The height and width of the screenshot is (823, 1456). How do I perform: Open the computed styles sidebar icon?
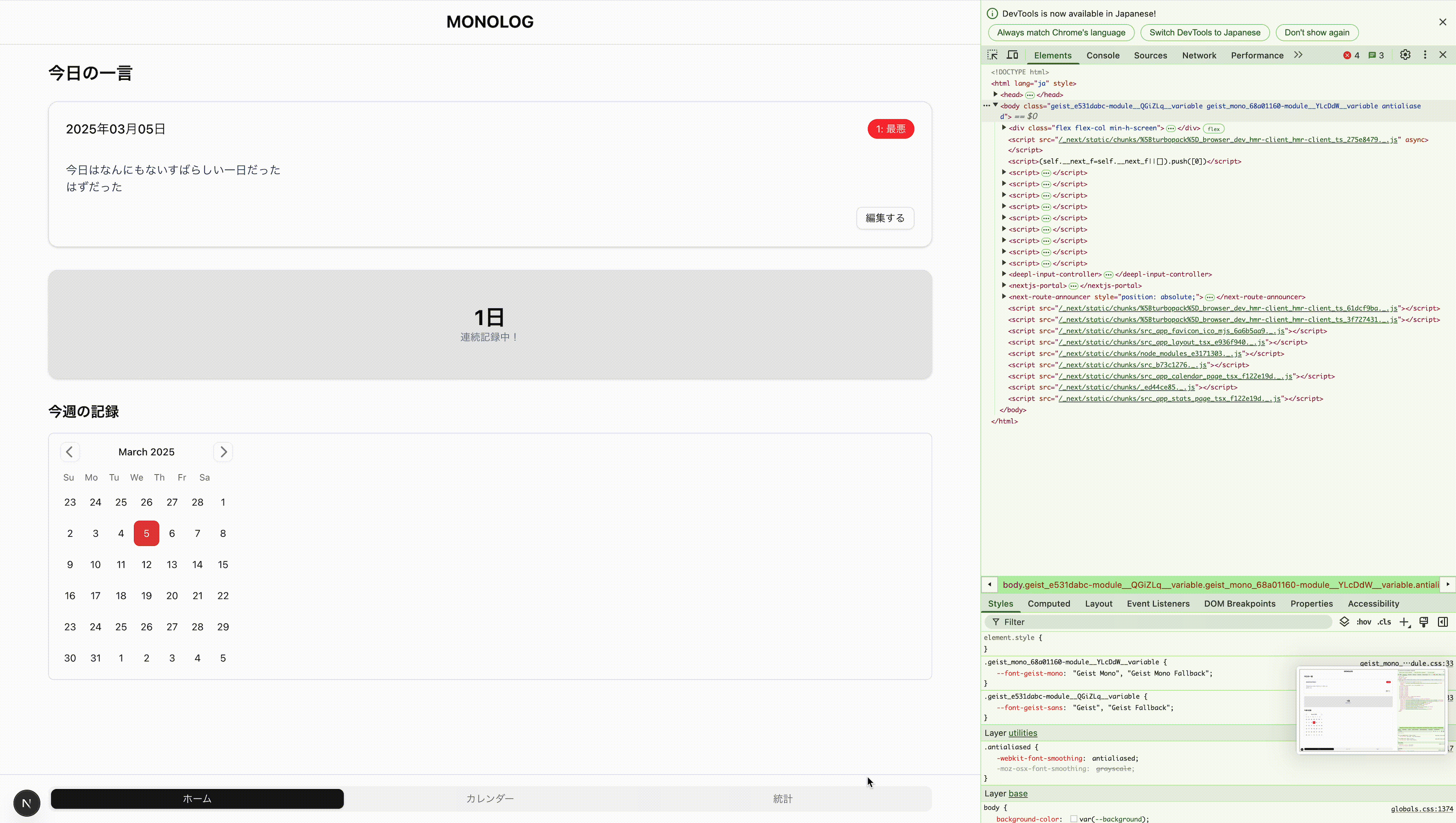click(1443, 622)
